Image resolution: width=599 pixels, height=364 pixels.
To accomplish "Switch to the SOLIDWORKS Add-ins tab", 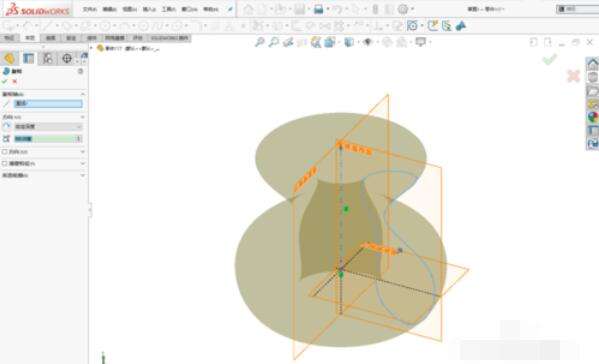I will point(169,38).
